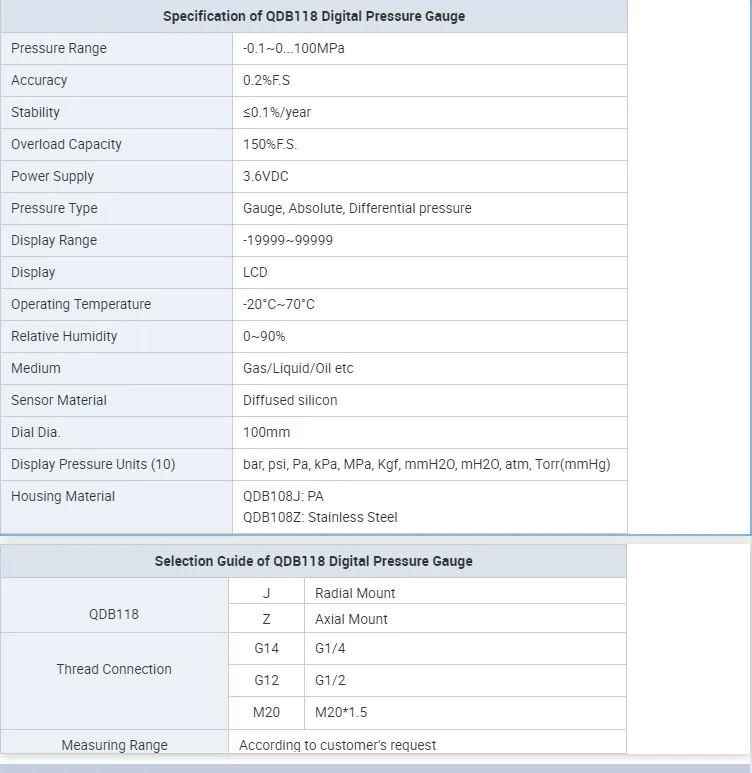This screenshot has width=752, height=773.
Task: Click the Diffused silicon sensor material
Action: 290,400
